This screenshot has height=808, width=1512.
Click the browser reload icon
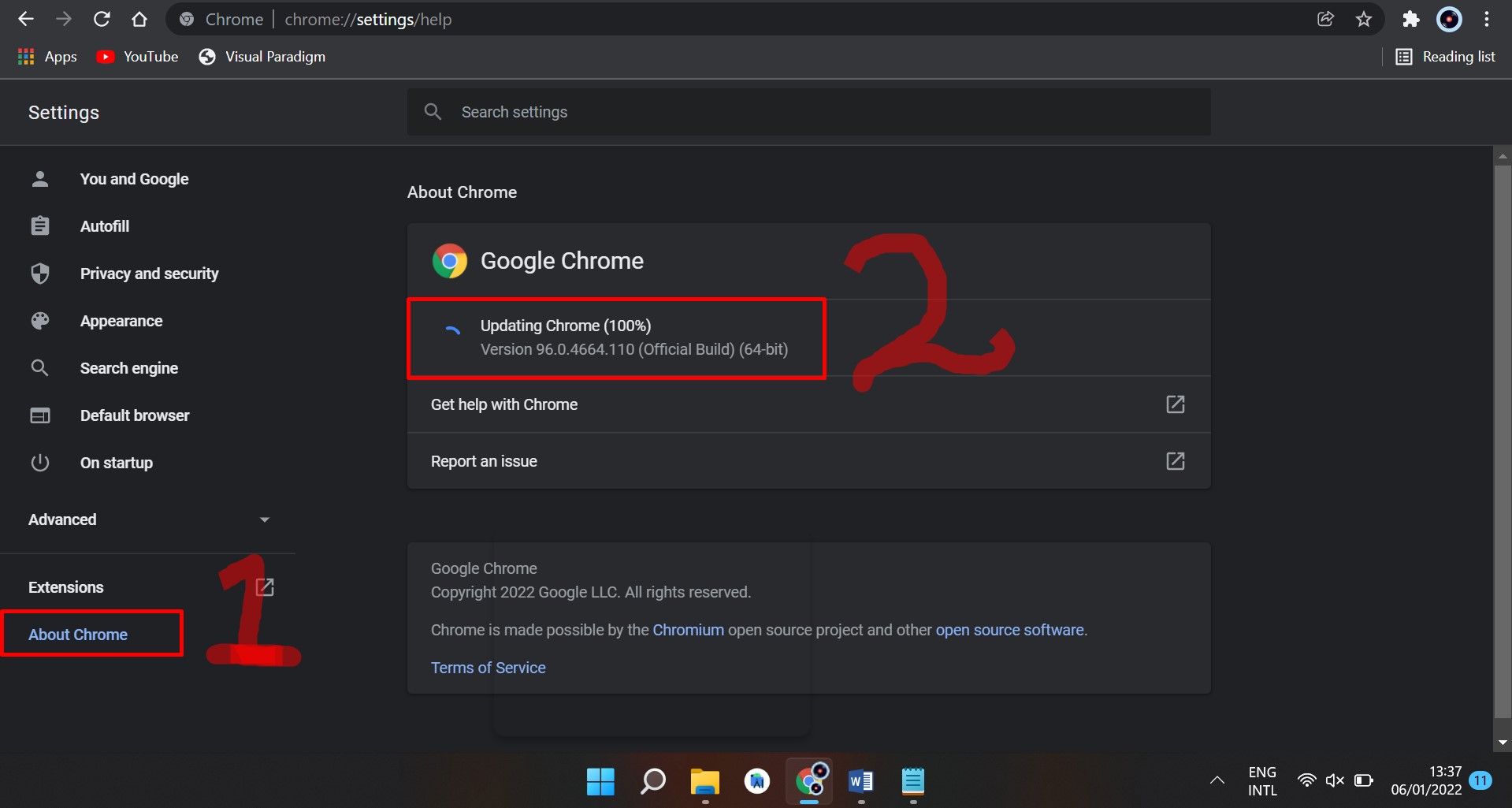click(x=102, y=19)
